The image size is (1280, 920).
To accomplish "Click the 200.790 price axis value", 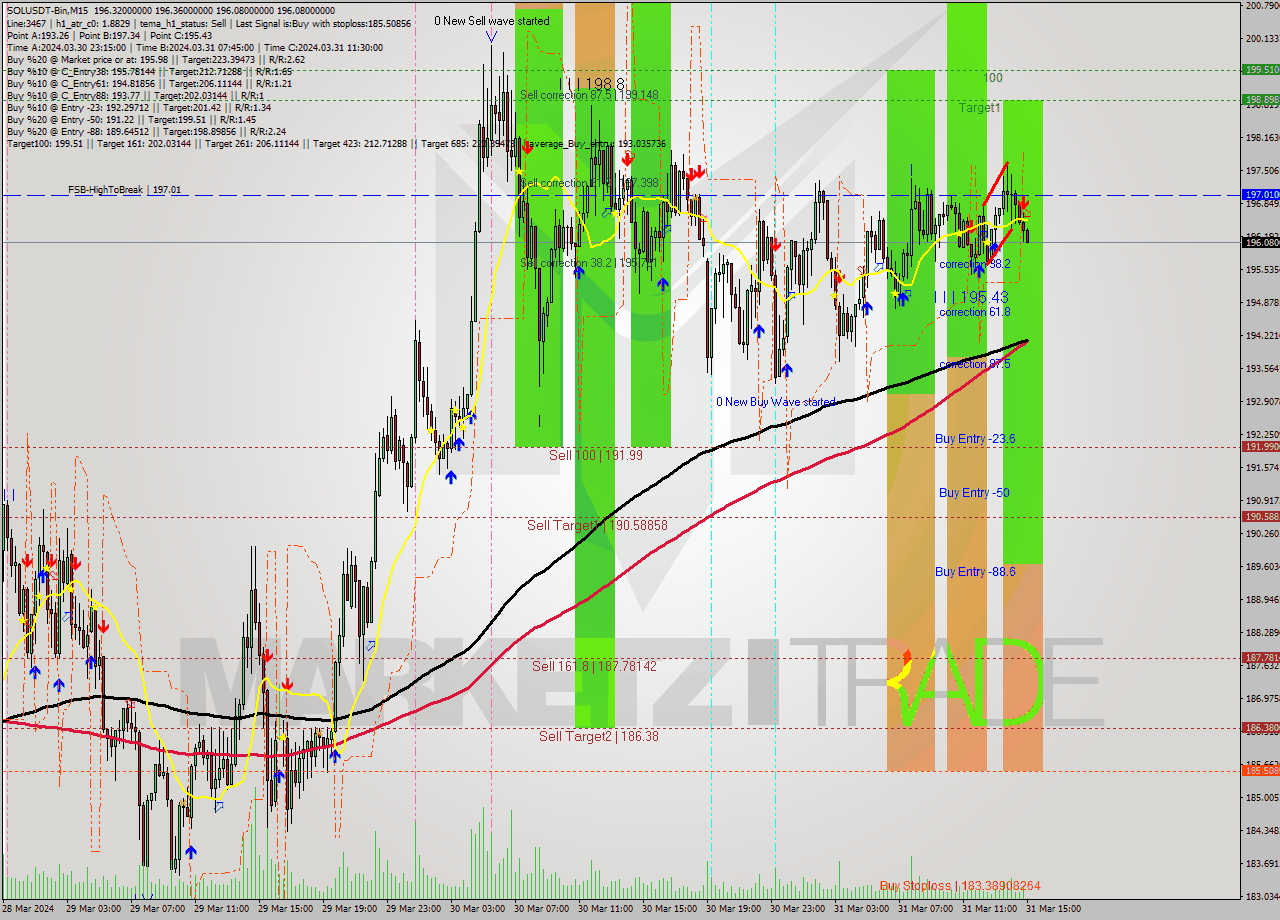I will pos(1261,6).
